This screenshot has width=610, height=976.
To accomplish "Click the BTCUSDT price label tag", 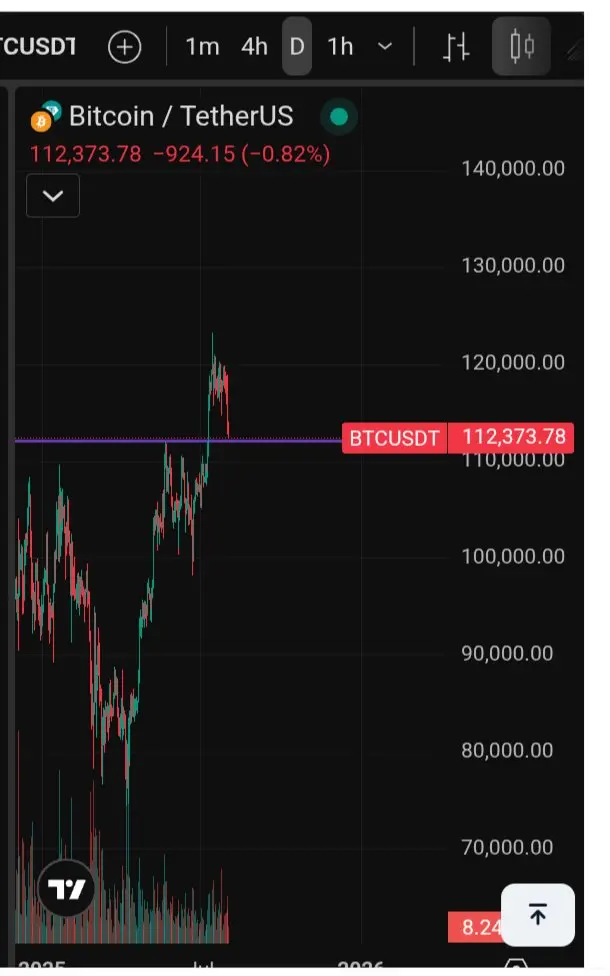I will coord(395,438).
